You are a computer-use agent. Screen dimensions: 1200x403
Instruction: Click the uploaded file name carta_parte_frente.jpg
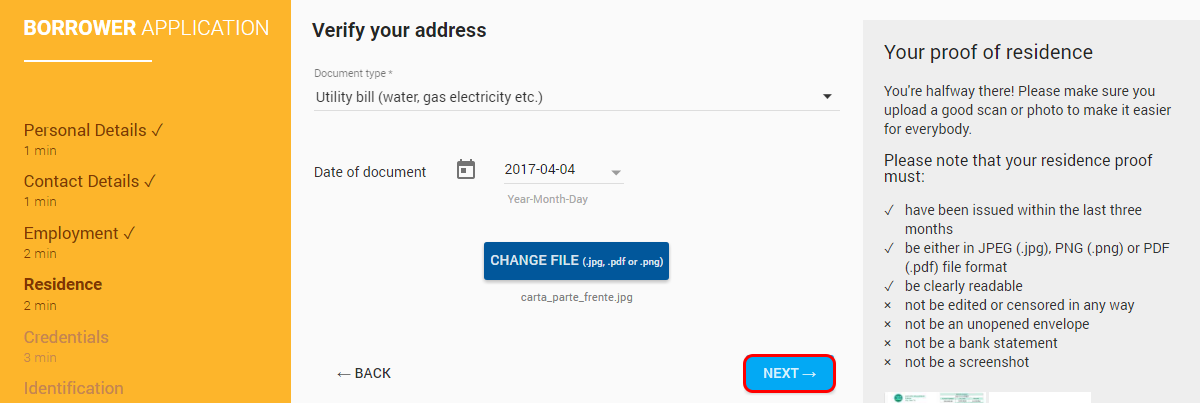point(576,298)
